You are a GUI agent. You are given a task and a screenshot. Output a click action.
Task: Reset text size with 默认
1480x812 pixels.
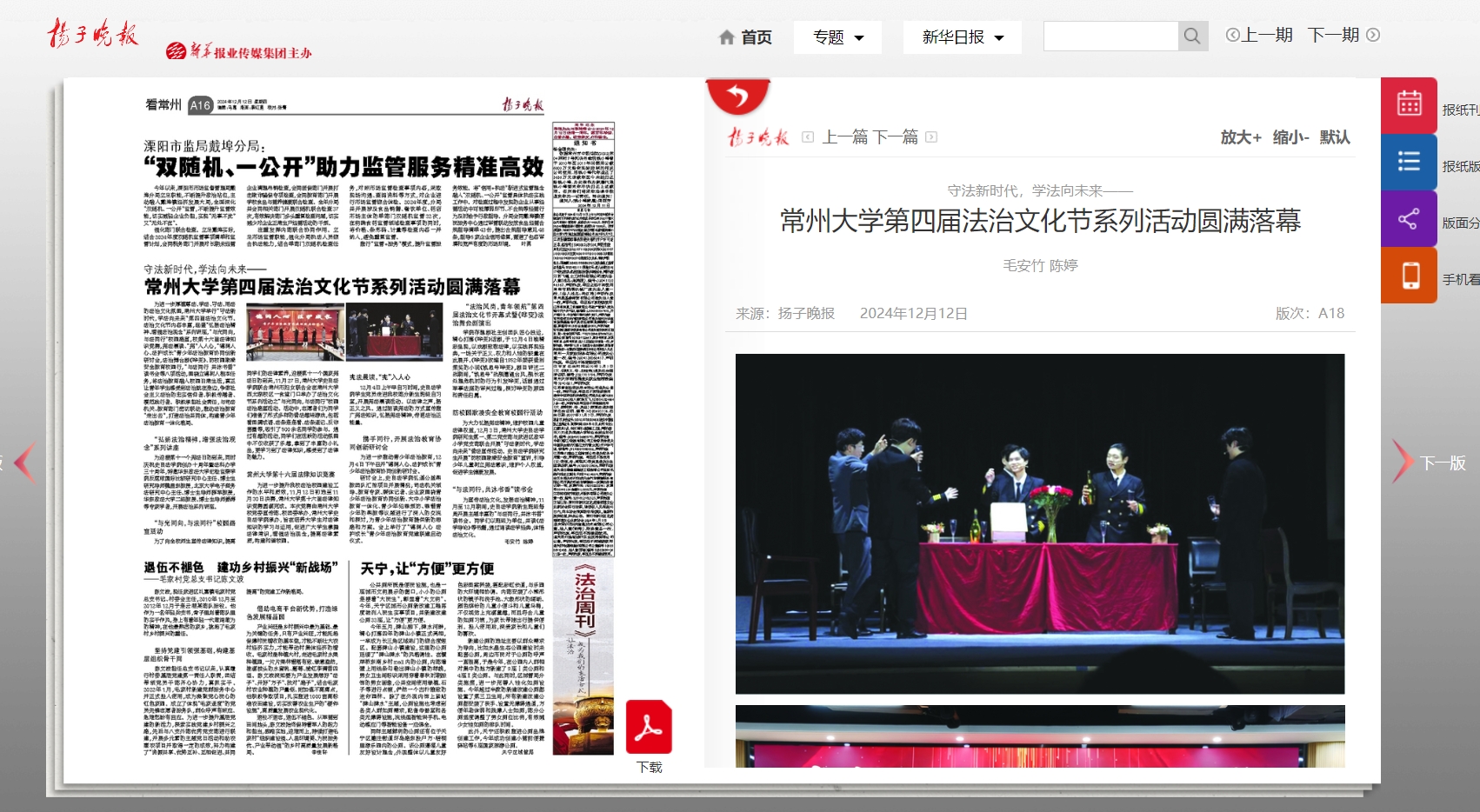tap(1335, 137)
